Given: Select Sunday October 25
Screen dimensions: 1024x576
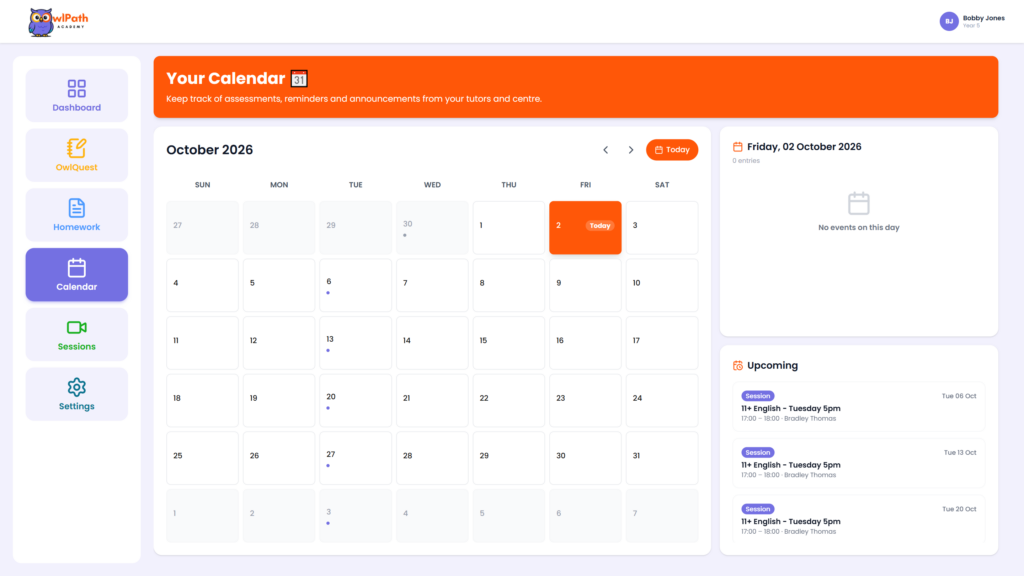Looking at the screenshot, I should [202, 458].
